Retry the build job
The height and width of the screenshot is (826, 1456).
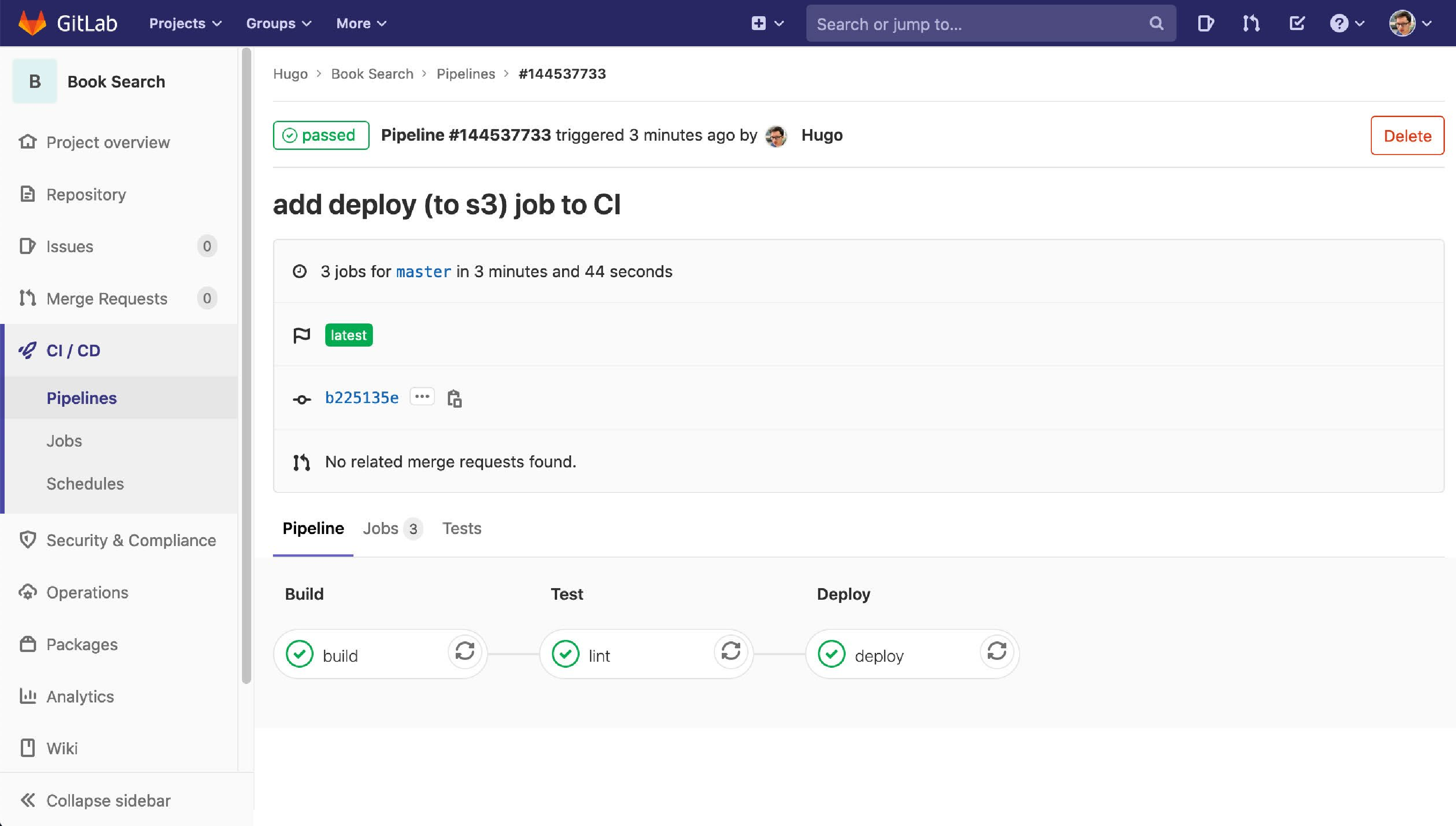click(x=465, y=651)
